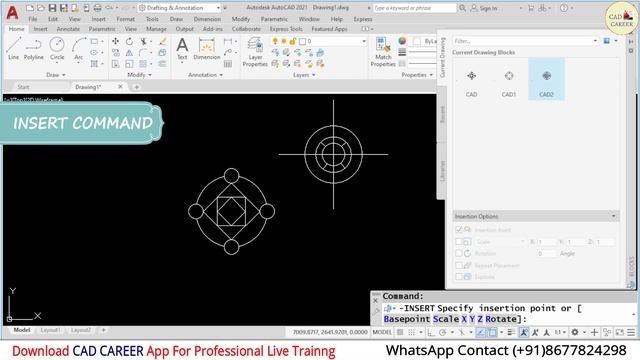Click the keyword search field
The height and width of the screenshot is (360, 640).
tap(415, 8)
